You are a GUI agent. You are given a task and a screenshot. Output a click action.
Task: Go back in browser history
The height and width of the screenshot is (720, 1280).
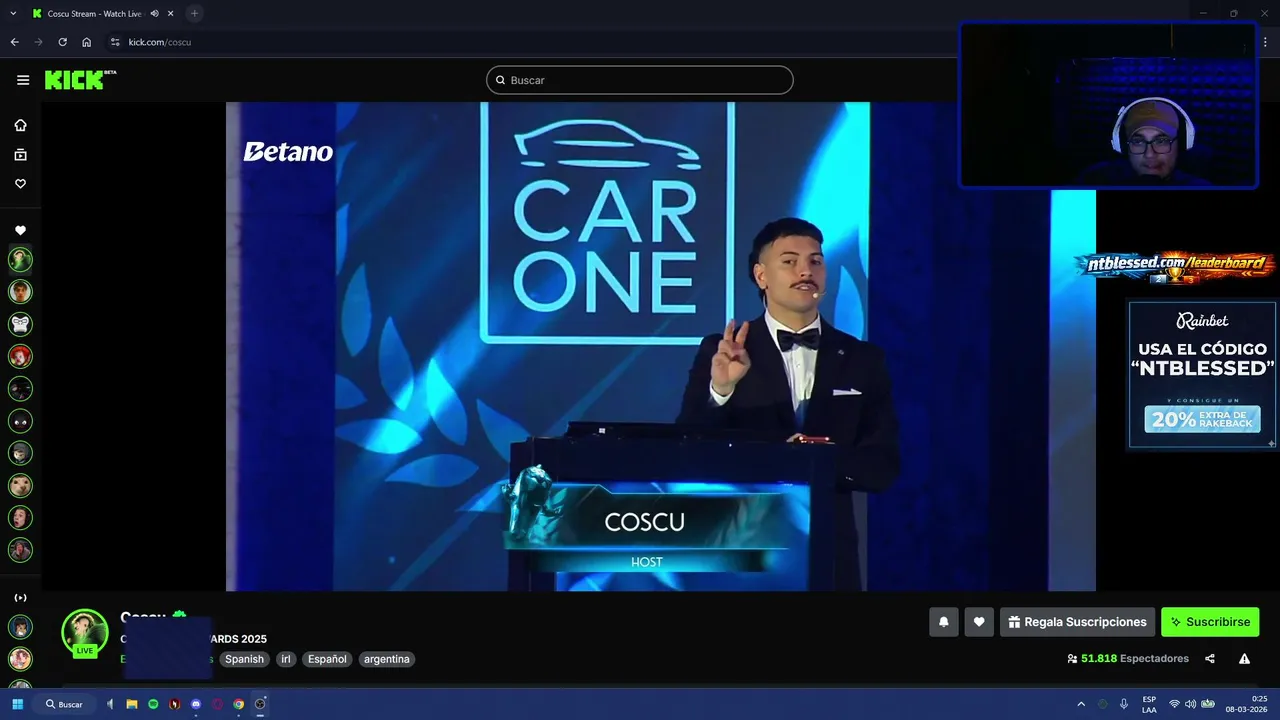[x=14, y=42]
